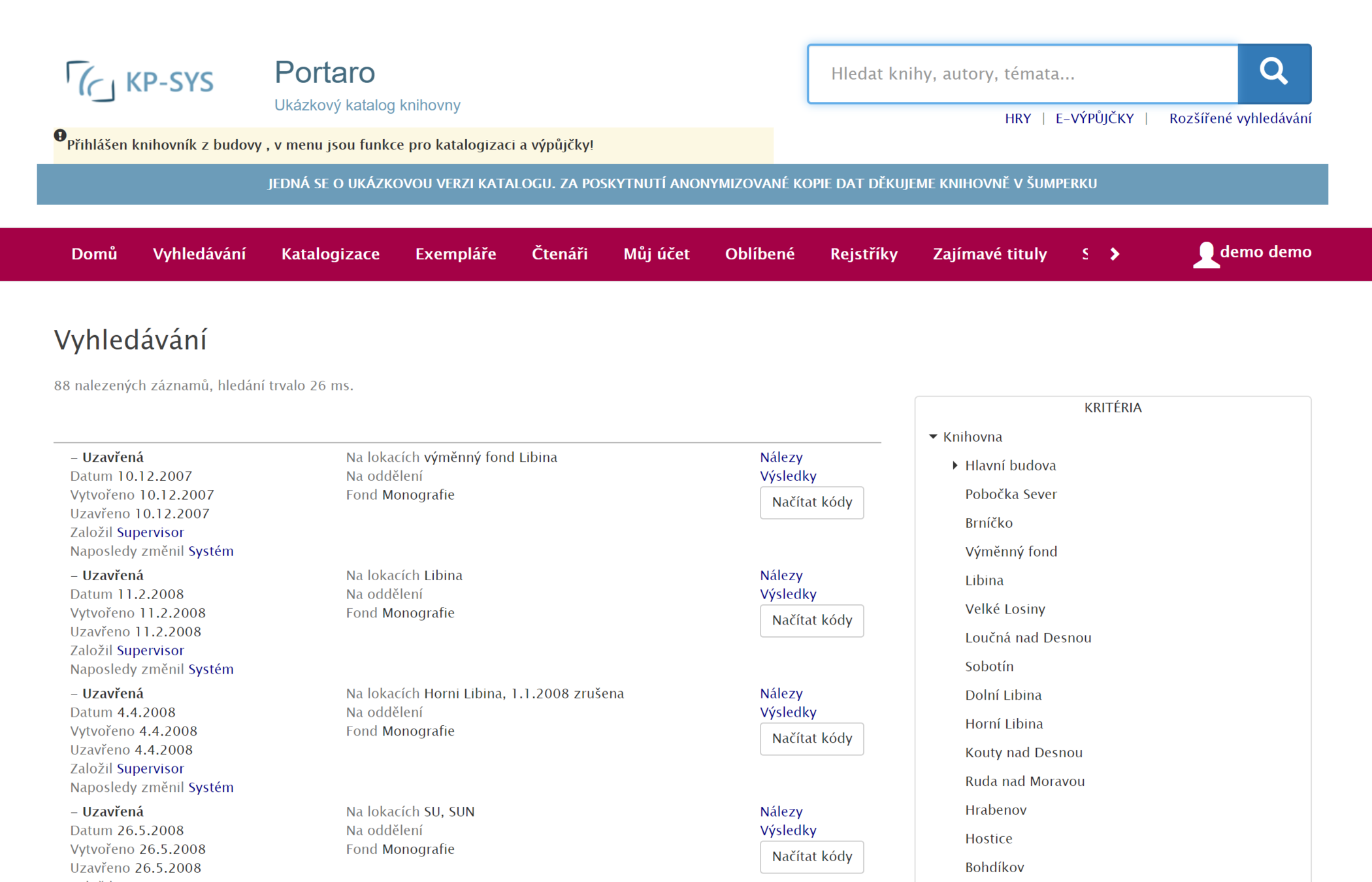
Task: Open the E-VÝPŮJČKY link
Action: pyautogui.click(x=1094, y=118)
